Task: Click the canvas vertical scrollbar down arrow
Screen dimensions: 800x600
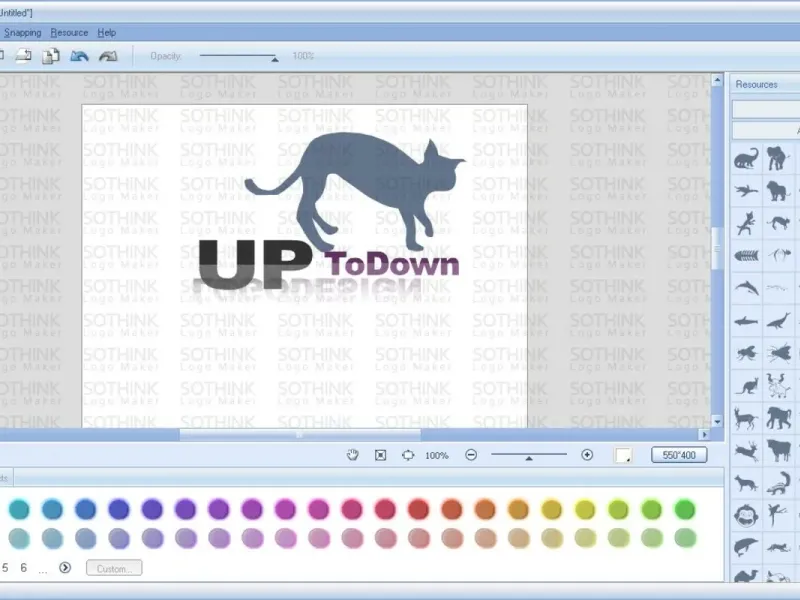Action: tap(717, 421)
